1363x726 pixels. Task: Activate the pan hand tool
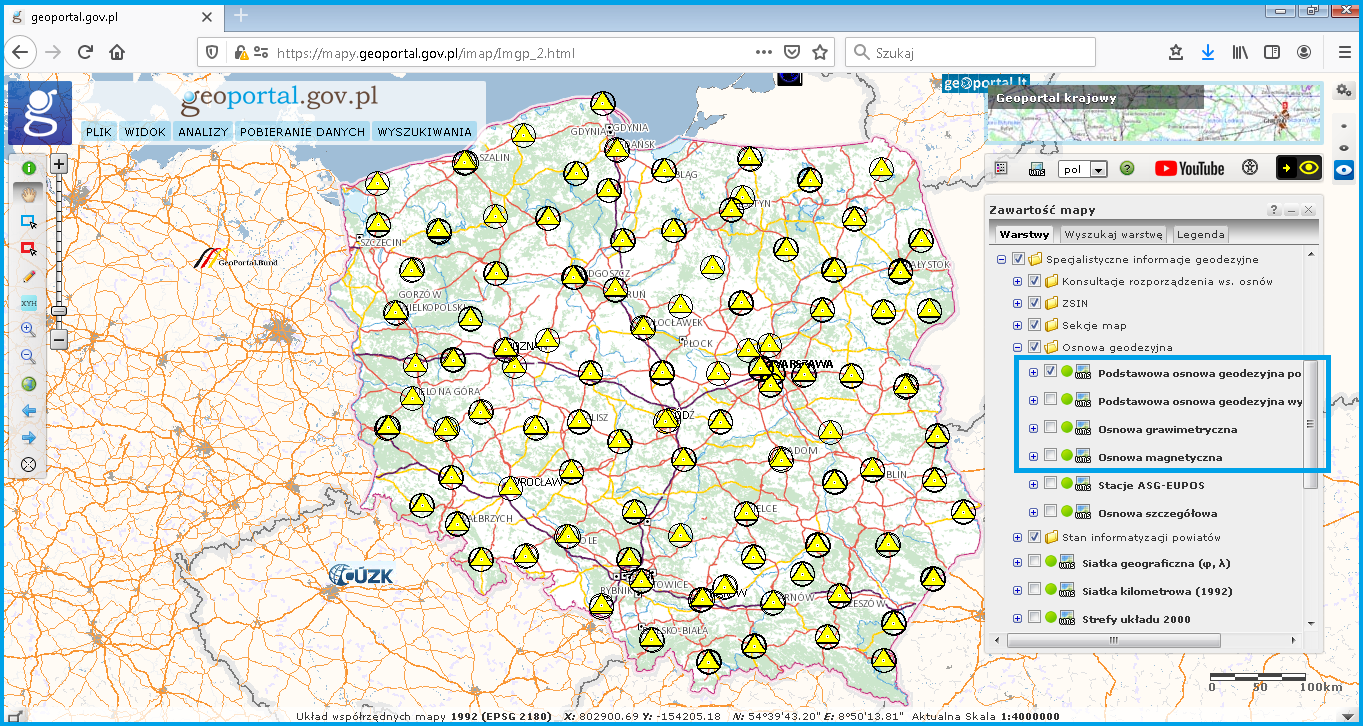(x=29, y=195)
